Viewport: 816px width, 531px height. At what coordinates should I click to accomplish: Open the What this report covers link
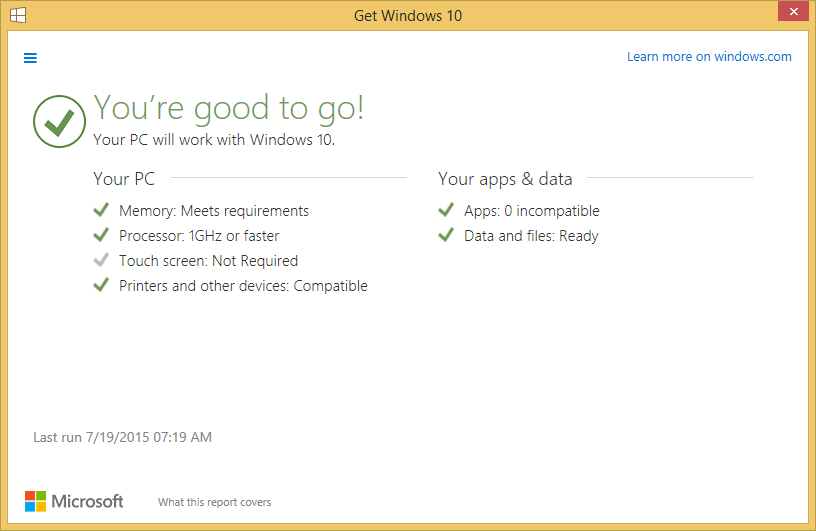pos(214,502)
